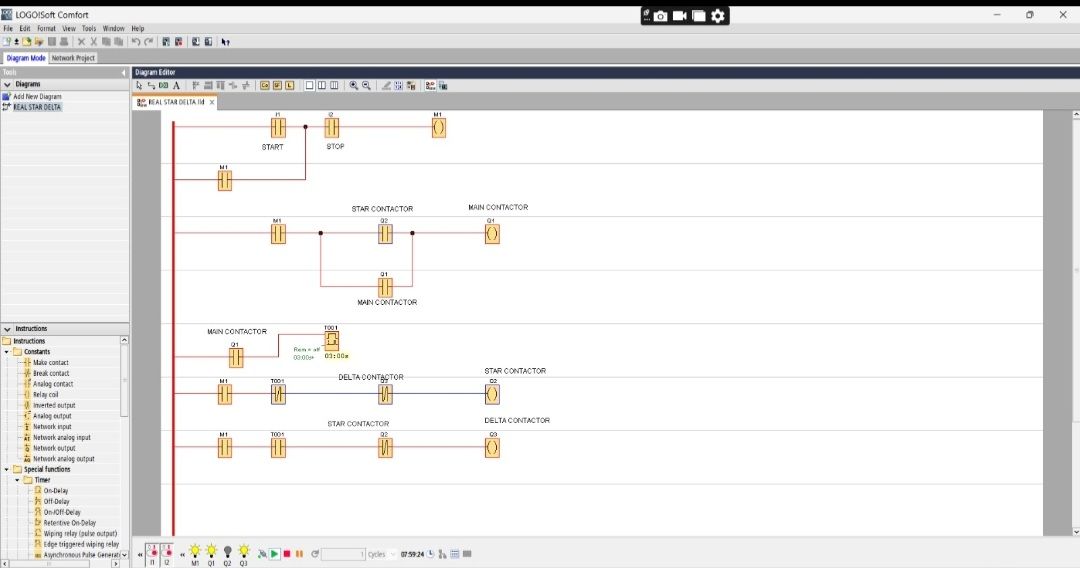Viewport: 1080px width, 568px height.
Task: Split the diagram into two windows
Action: [322, 85]
